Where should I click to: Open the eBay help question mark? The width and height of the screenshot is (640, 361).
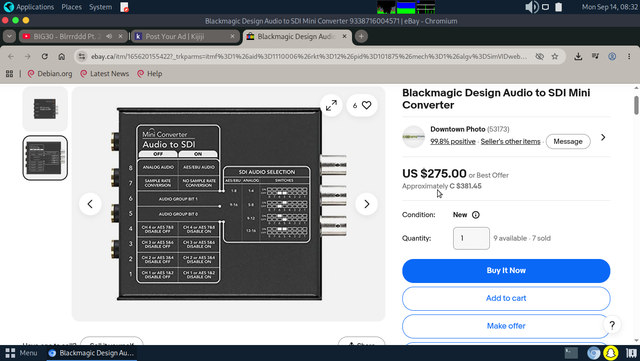tap(612, 325)
